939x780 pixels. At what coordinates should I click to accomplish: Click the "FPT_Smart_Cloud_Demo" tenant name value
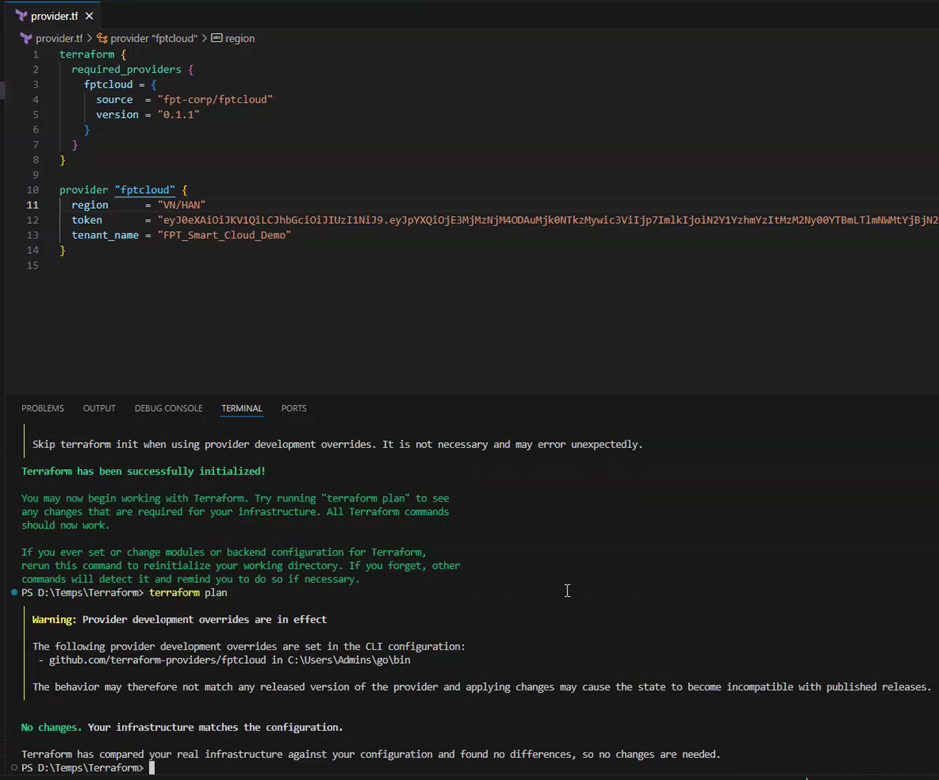pyautogui.click(x=224, y=235)
